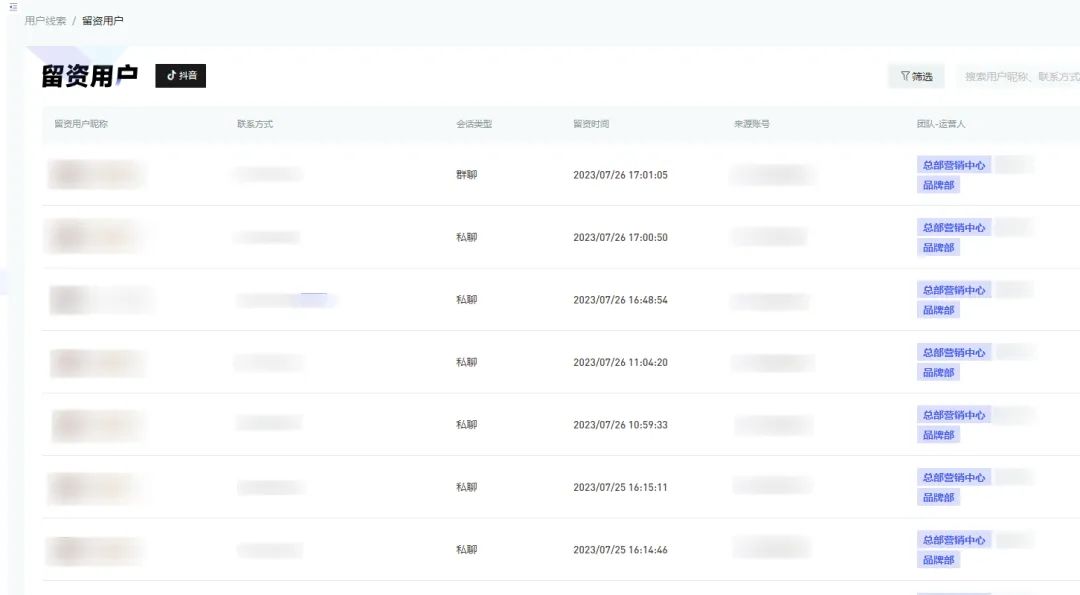
Task: Select 品牌部 tag in 17:01:05 row
Action: tap(938, 185)
